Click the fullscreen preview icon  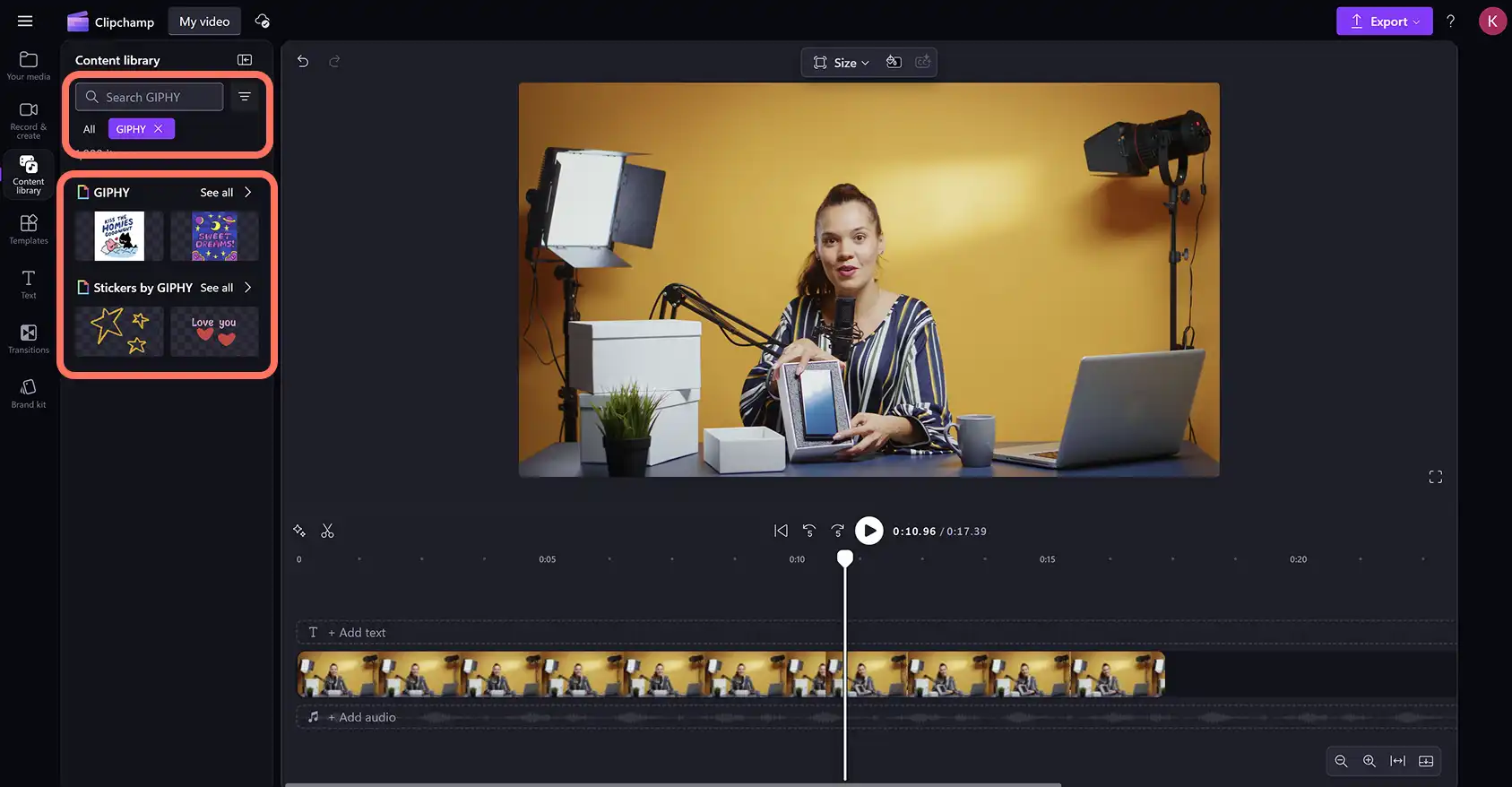(1435, 477)
